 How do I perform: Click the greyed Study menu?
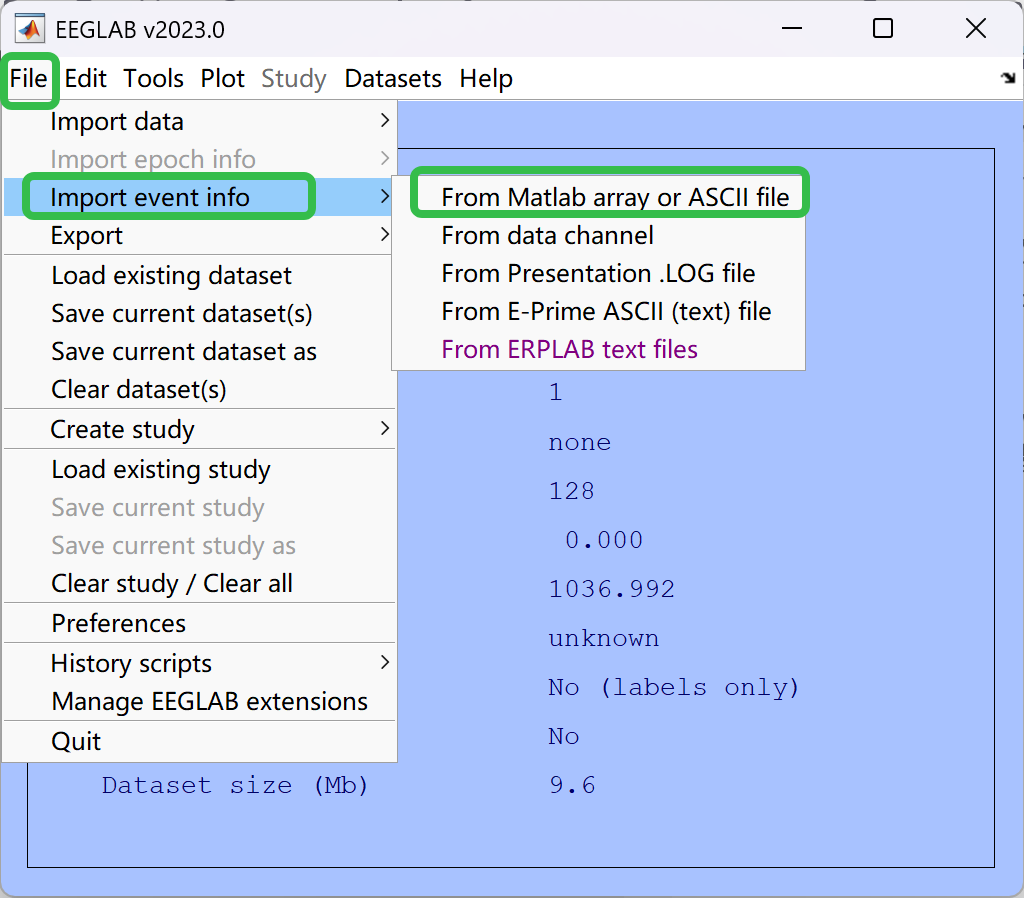pyautogui.click(x=294, y=78)
